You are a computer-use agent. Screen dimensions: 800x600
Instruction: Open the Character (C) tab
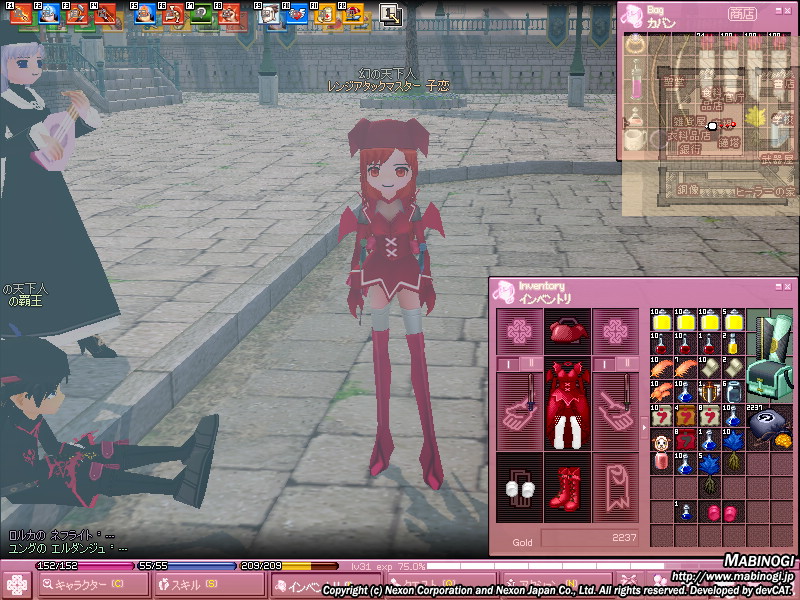pos(93,585)
